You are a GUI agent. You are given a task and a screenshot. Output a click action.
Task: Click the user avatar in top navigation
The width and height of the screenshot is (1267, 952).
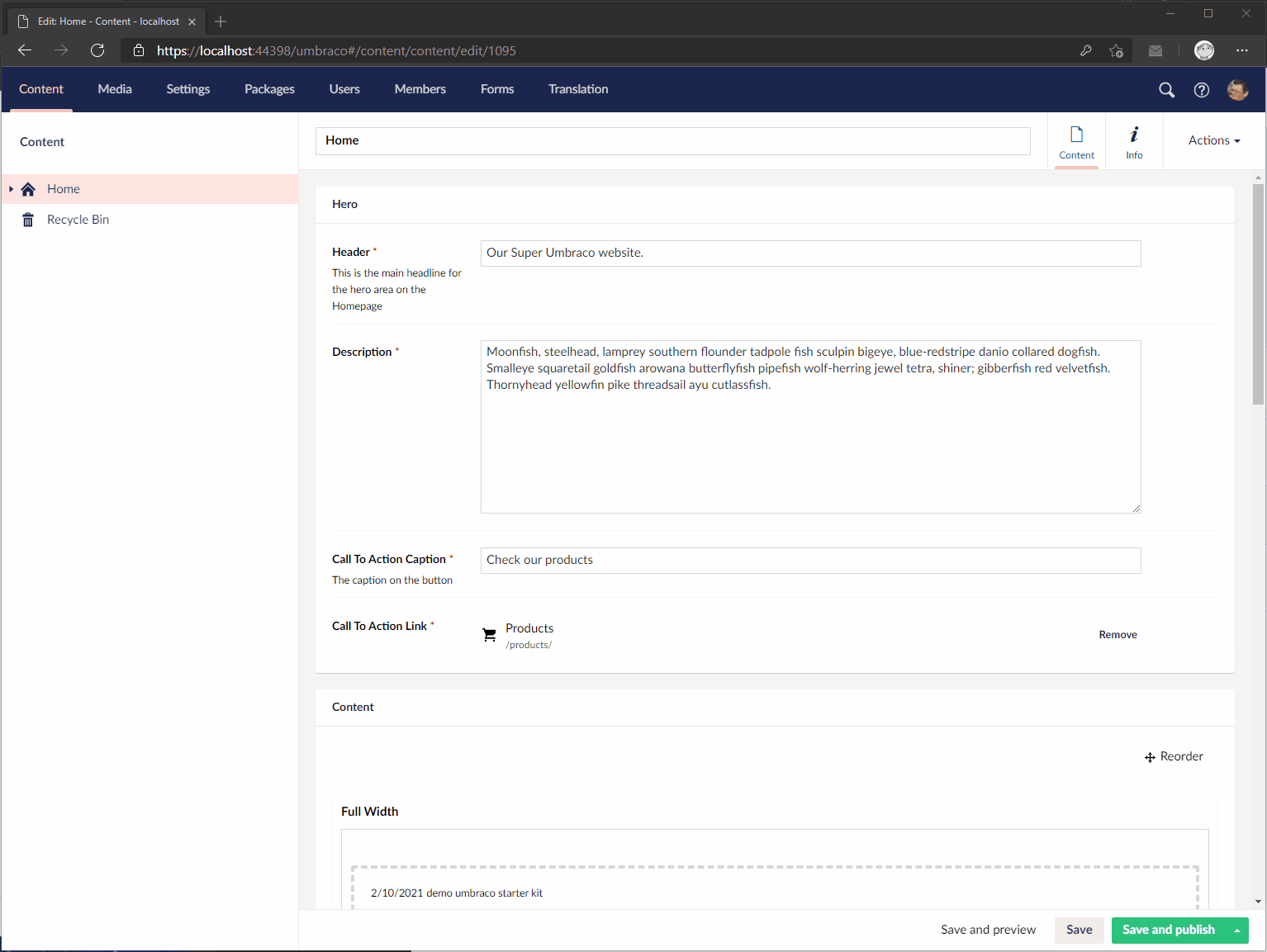pyautogui.click(x=1237, y=90)
